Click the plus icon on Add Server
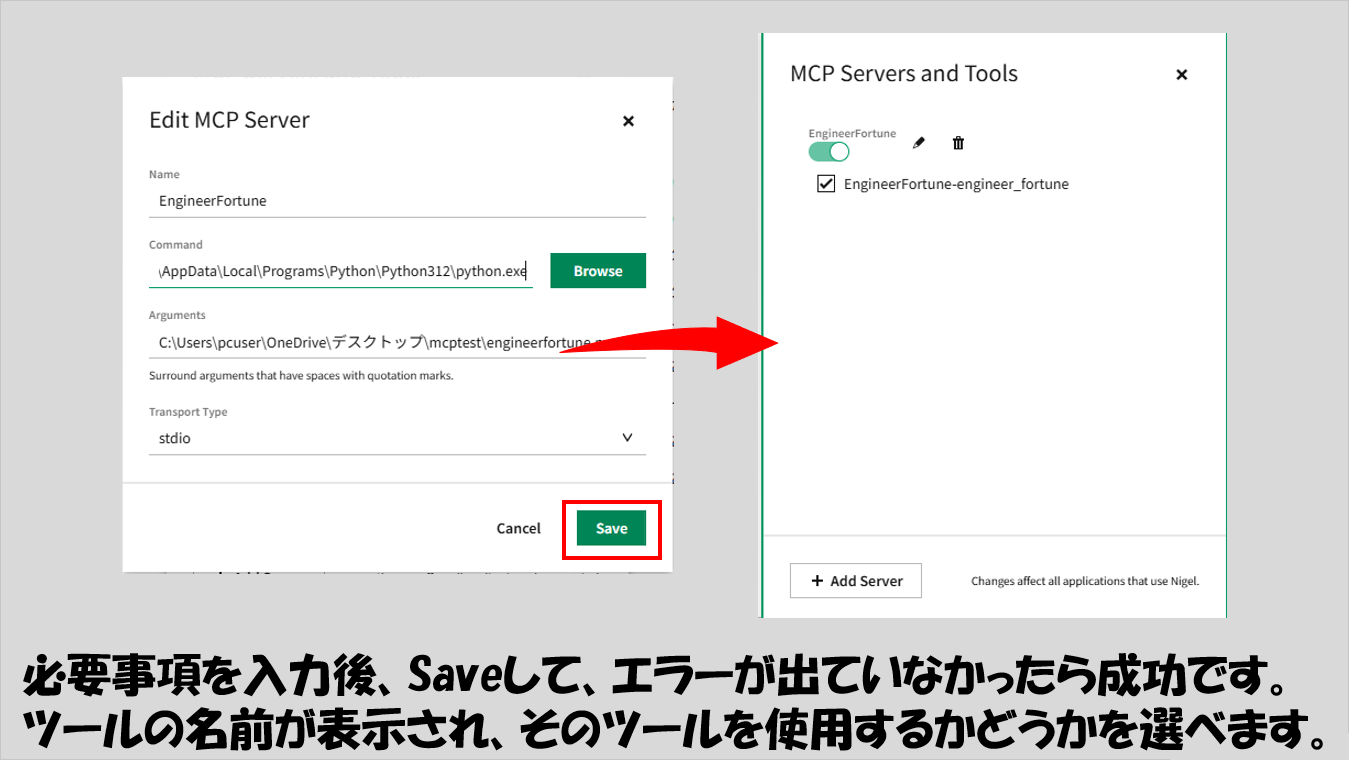The width and height of the screenshot is (1349, 760). click(x=817, y=581)
